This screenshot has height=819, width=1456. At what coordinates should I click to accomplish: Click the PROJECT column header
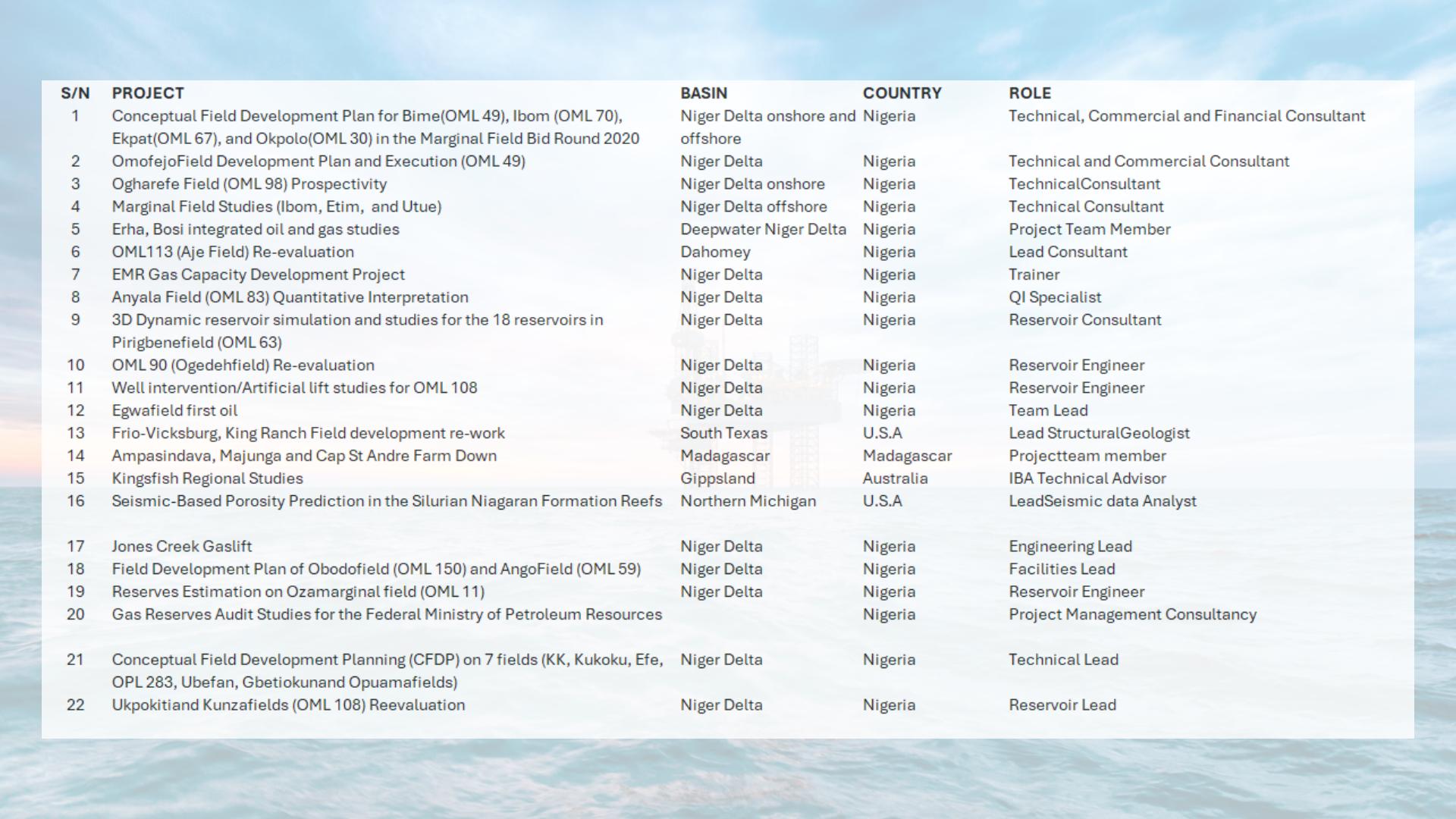pos(148,93)
